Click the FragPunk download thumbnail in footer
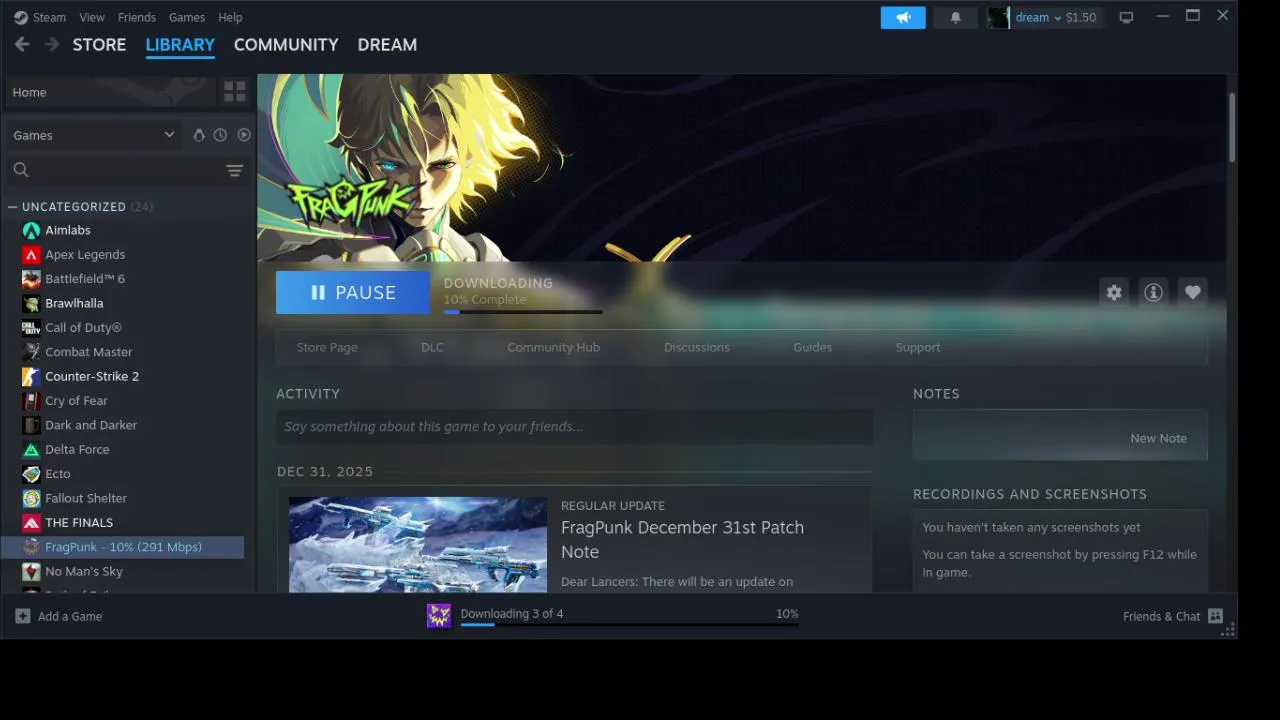Viewport: 1280px width, 720px height. tap(439, 616)
